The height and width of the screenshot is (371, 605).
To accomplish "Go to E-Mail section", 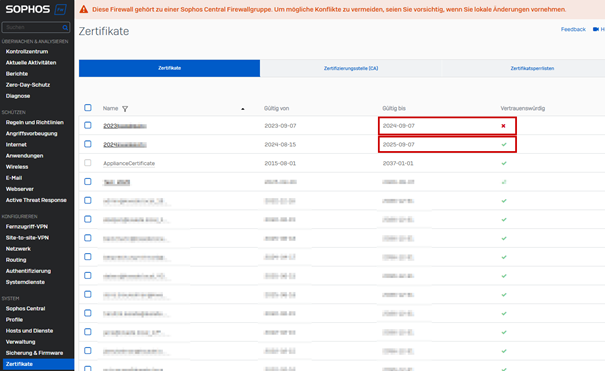I will 14,178.
